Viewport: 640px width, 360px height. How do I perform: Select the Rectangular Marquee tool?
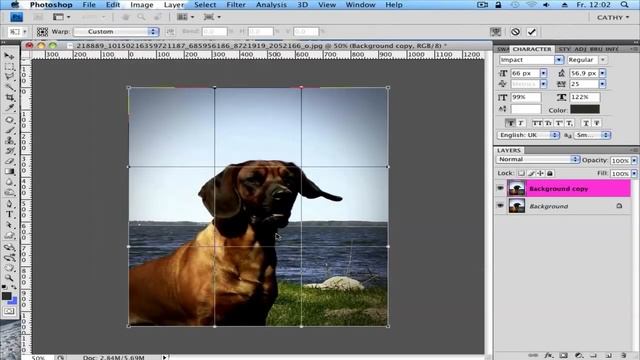[9, 66]
